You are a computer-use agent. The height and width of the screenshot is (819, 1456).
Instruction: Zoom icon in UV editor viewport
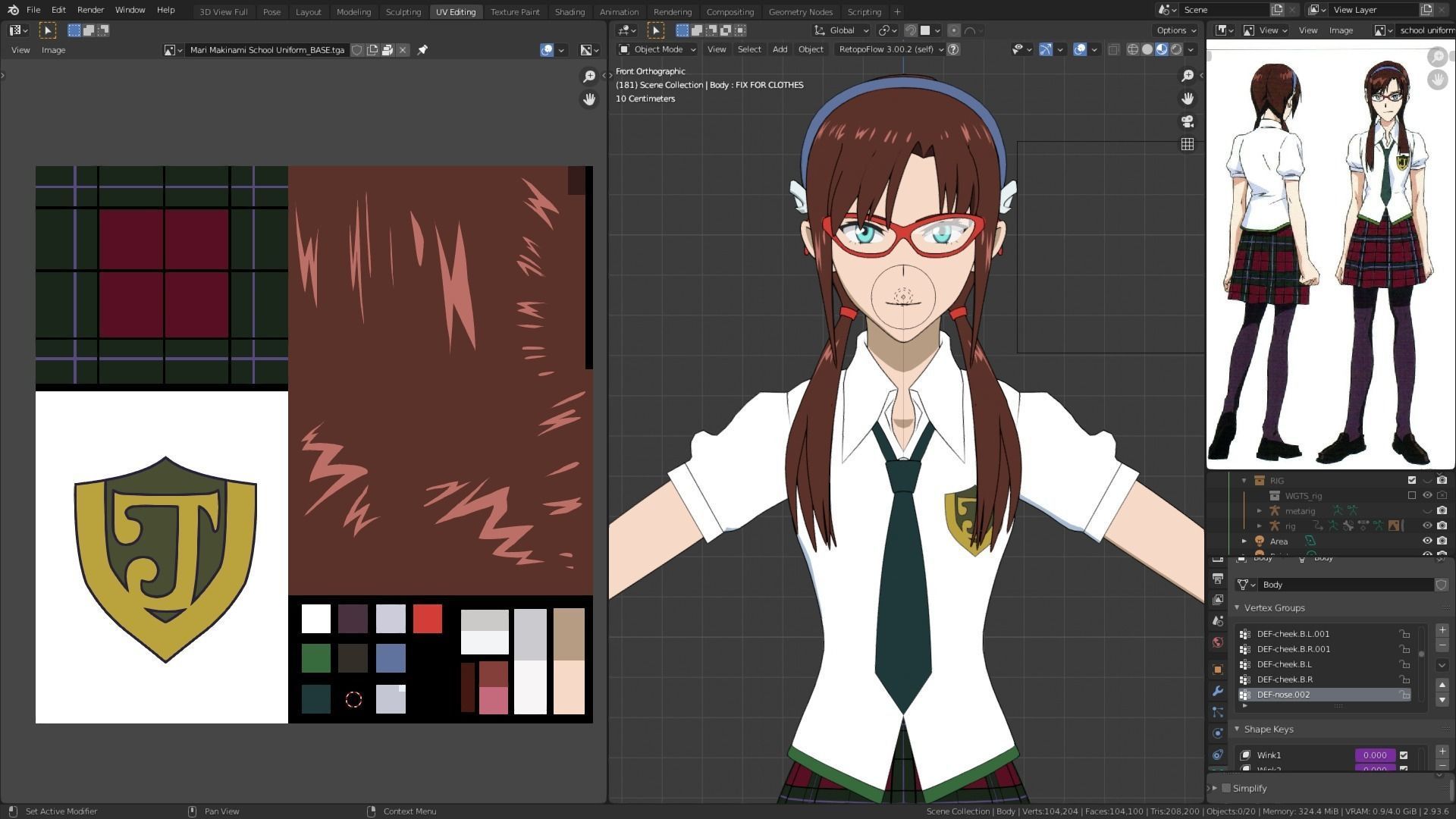coord(588,76)
